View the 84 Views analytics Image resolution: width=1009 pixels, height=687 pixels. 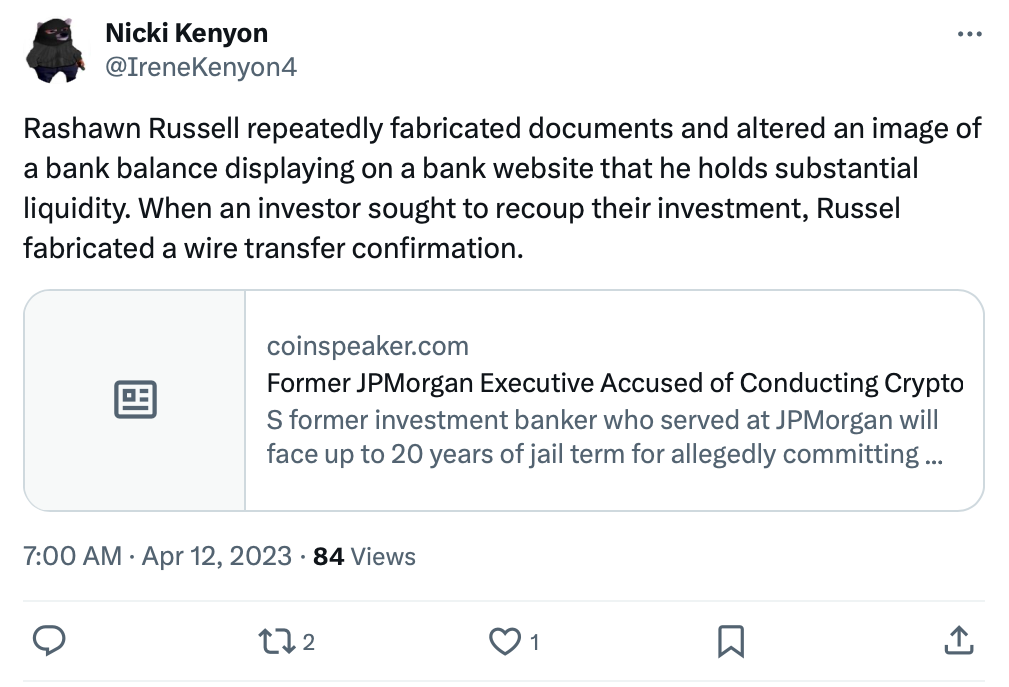click(x=364, y=556)
